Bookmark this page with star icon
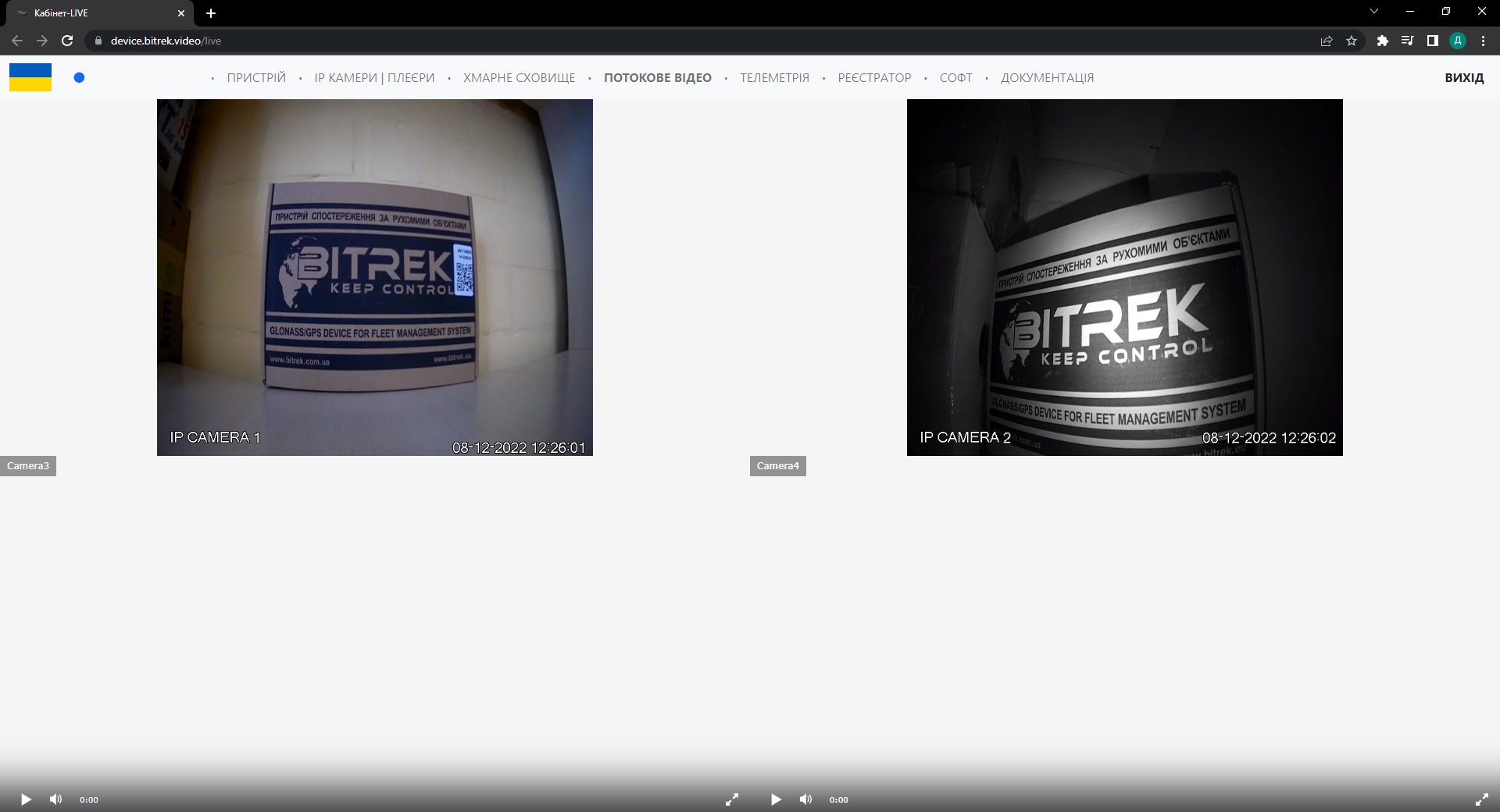Image resolution: width=1500 pixels, height=812 pixels. [x=1352, y=41]
